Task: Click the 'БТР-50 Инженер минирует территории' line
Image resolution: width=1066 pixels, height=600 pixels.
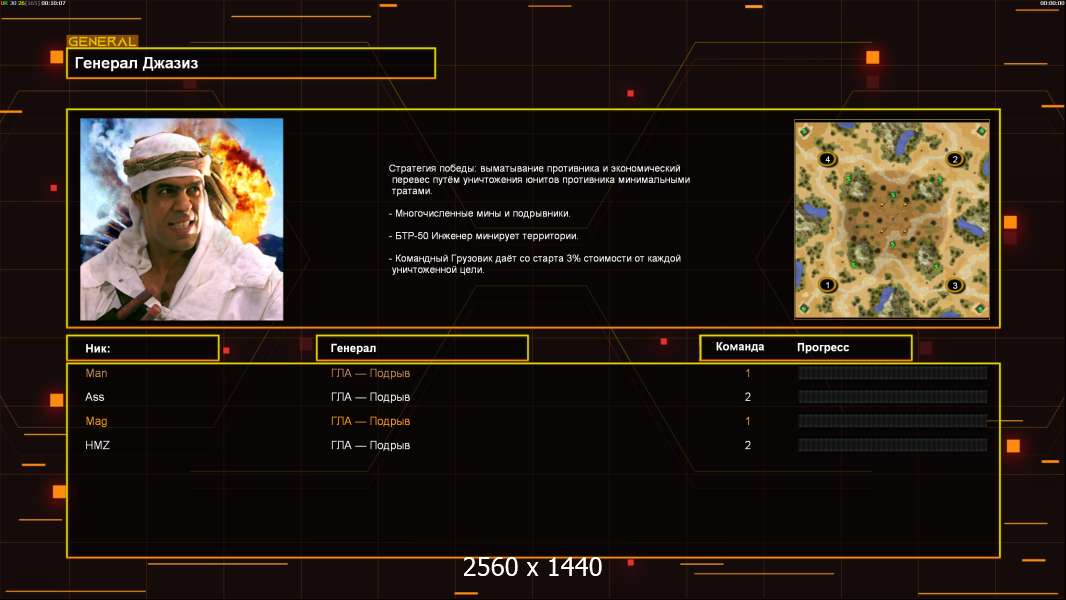Action: pyautogui.click(x=483, y=236)
